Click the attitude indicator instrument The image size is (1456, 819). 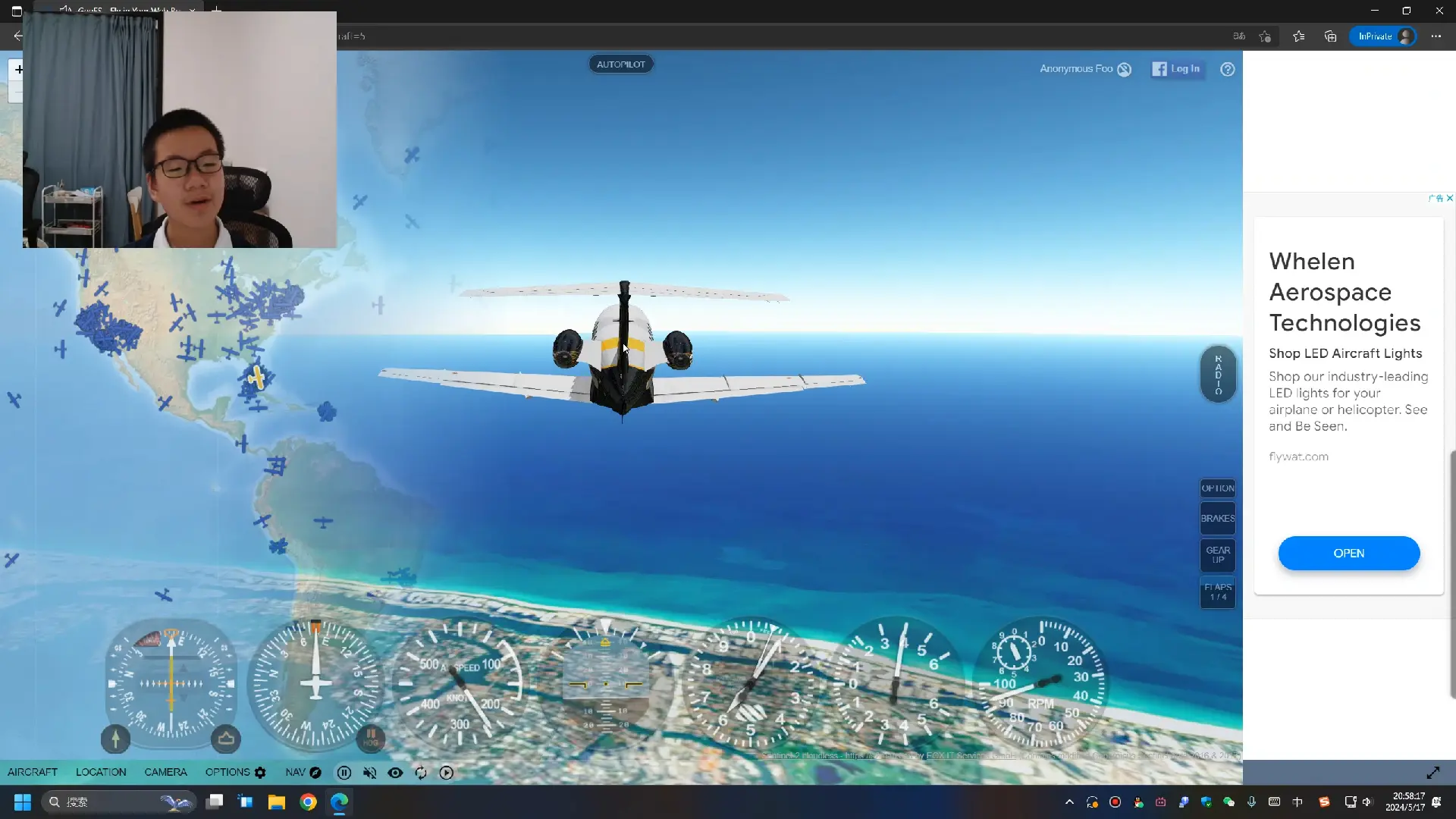[x=605, y=684]
